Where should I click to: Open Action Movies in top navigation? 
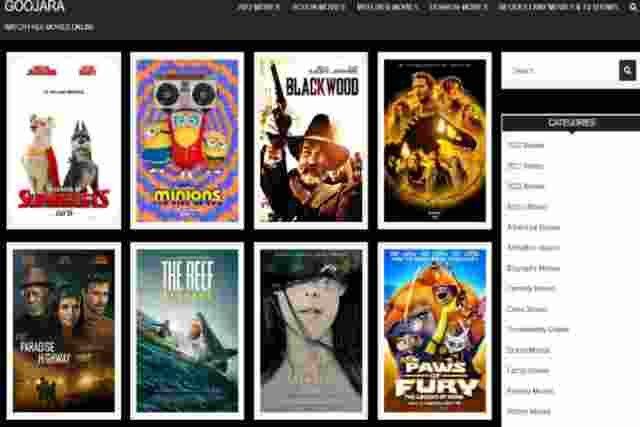tap(318, 7)
